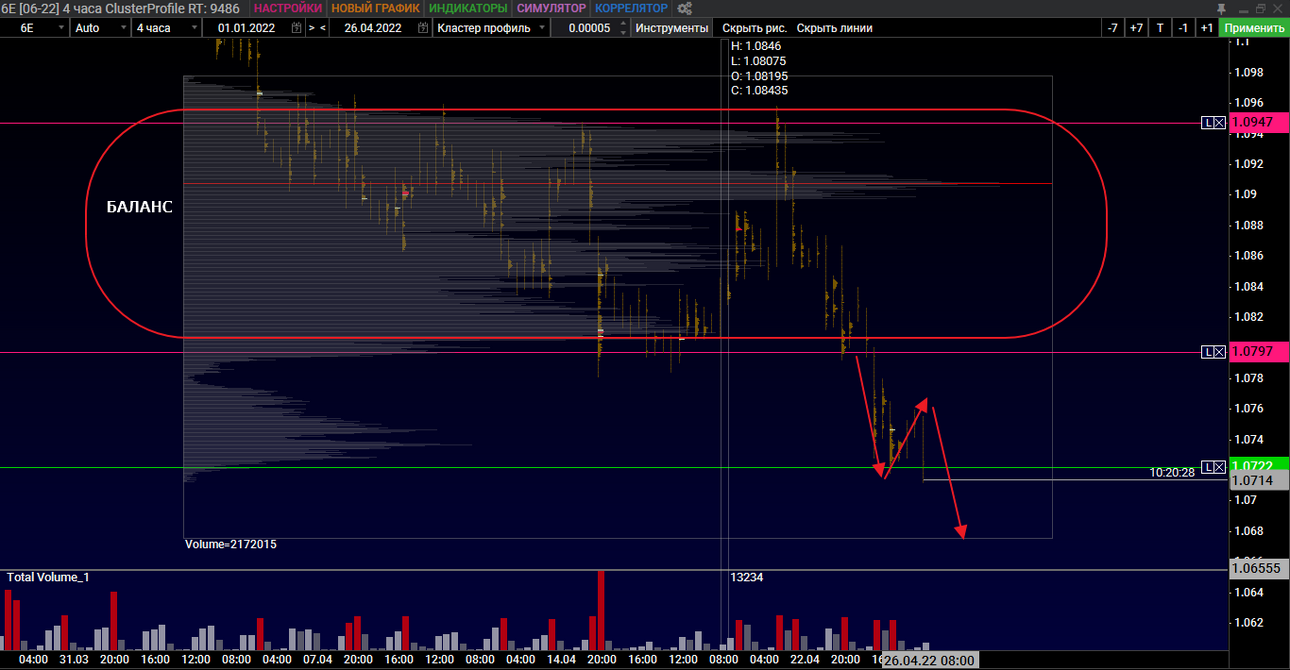This screenshot has width=1290, height=670.
Task: Open the Auto mode dropdown
Action: pyautogui.click(x=101, y=28)
